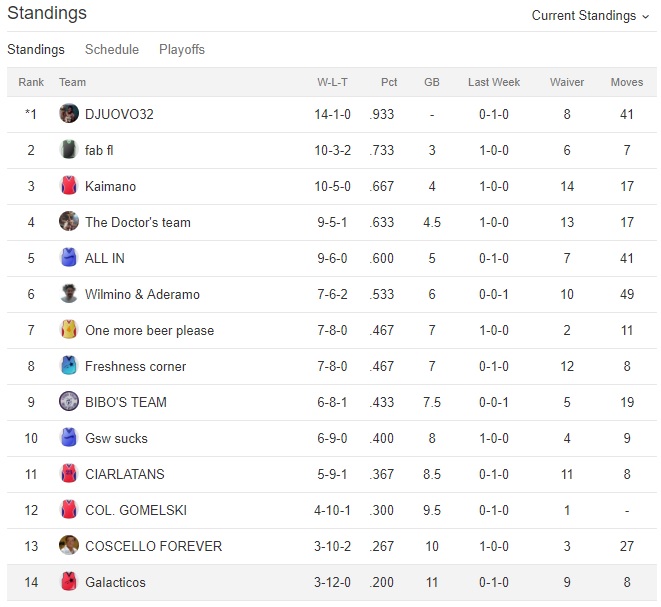Open the Galacticos team link
This screenshot has height=607, width=661.
coord(118,582)
